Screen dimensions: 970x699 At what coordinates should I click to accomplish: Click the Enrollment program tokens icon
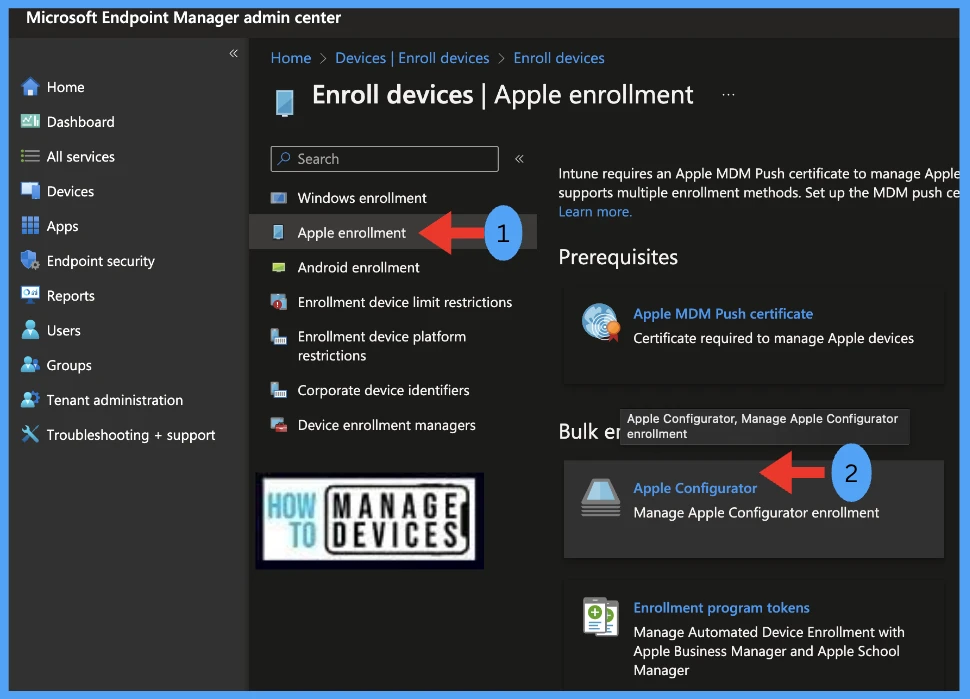pos(601,616)
